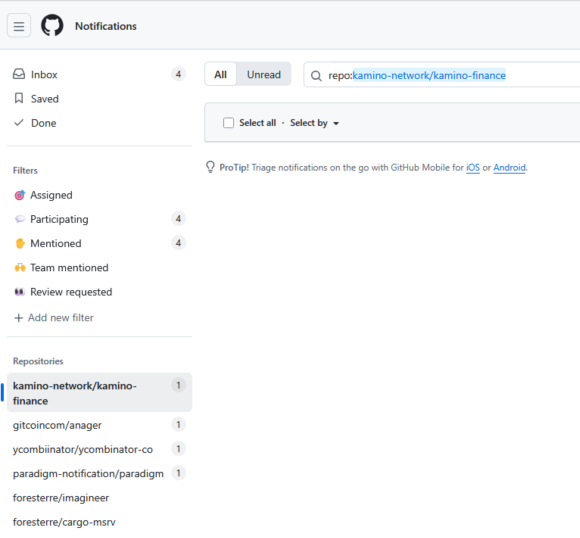
Task: Open the Inbox label in the sidebar
Action: (x=44, y=74)
